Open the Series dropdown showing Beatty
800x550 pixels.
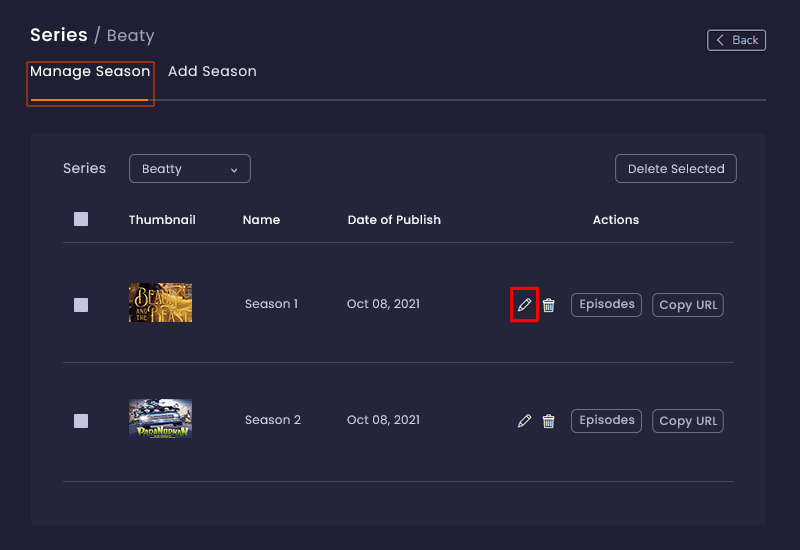(189, 169)
